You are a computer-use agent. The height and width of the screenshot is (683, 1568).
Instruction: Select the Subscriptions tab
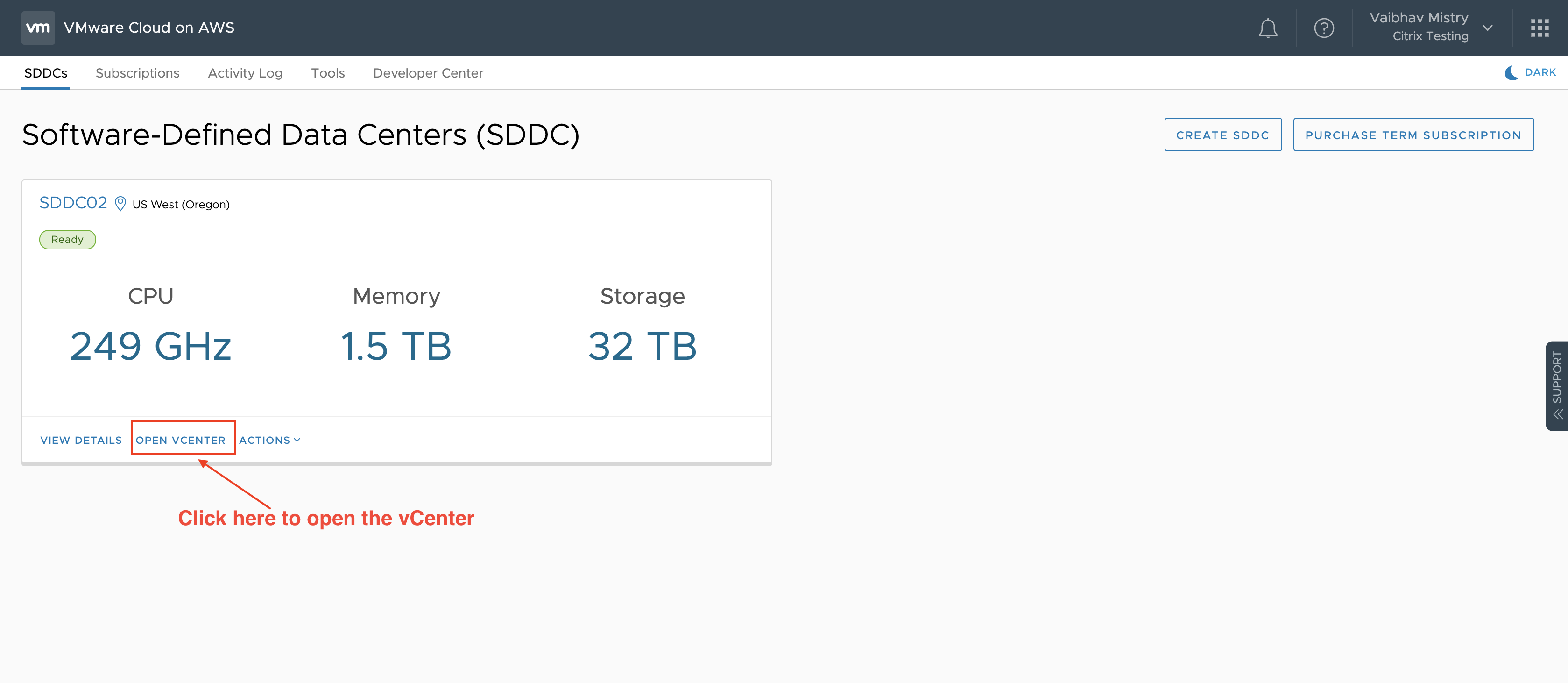[137, 72]
